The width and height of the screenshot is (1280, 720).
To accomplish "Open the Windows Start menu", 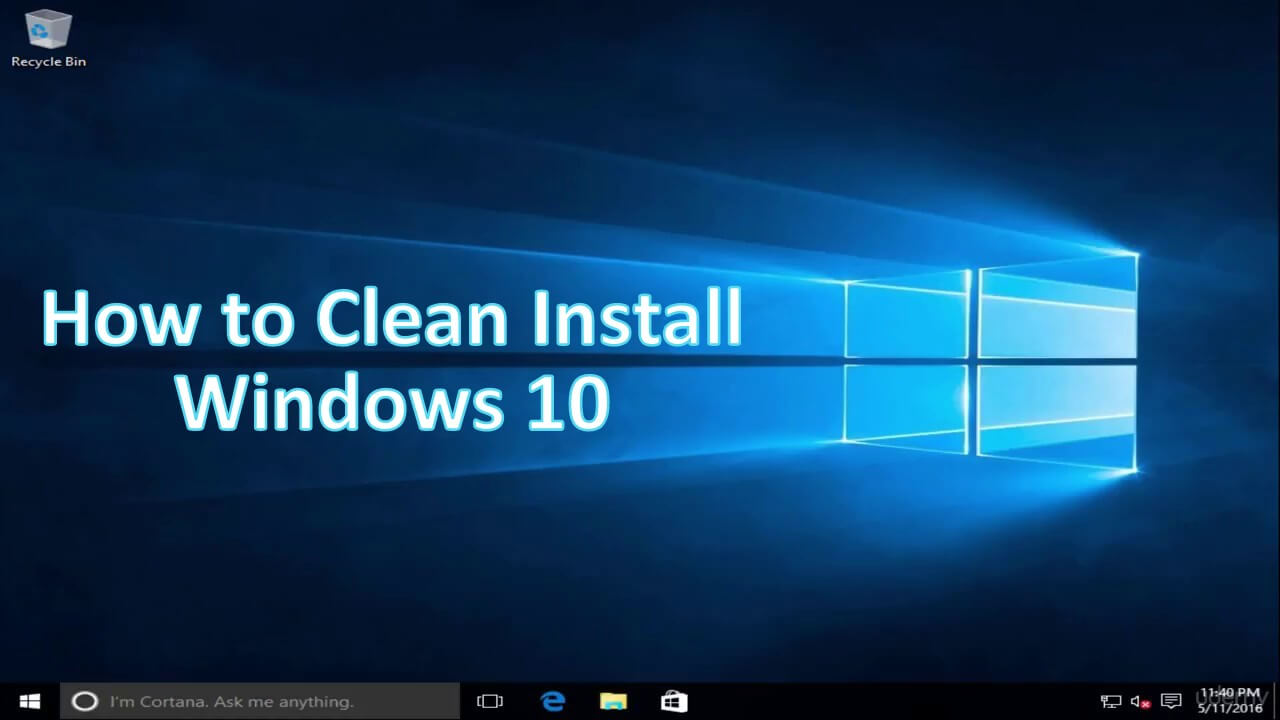I will click(x=30, y=701).
